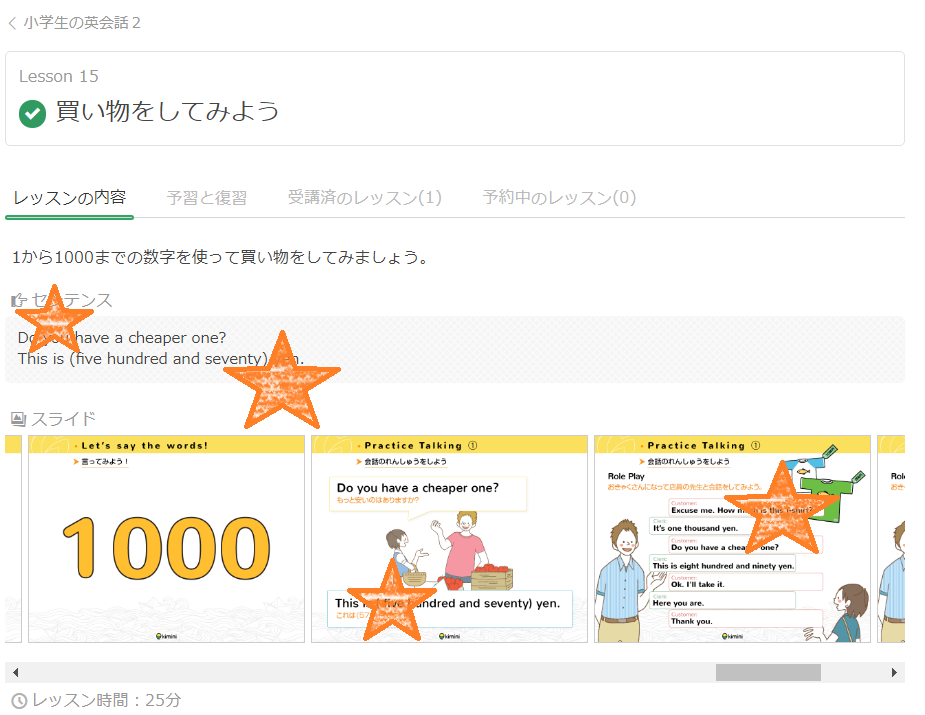This screenshot has width=925, height=715.
Task: Click the partially visible slide at right edge
Action: (x=891, y=540)
